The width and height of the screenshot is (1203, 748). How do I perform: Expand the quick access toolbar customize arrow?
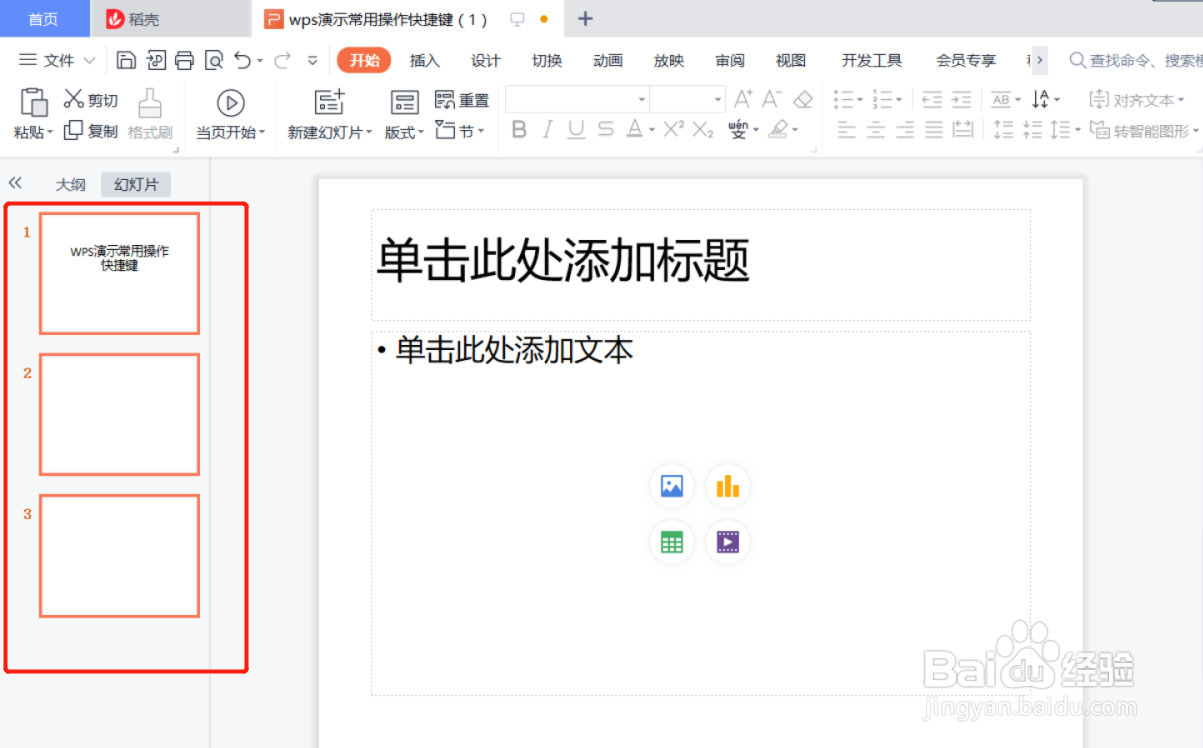click(x=312, y=61)
